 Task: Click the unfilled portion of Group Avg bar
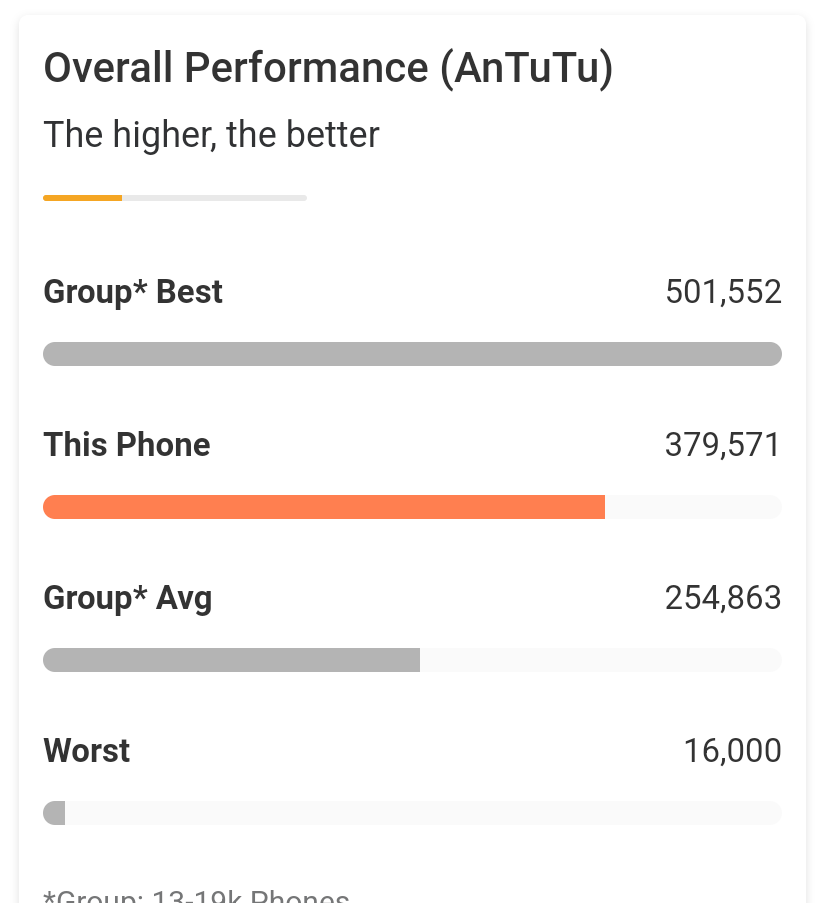[x=601, y=660]
